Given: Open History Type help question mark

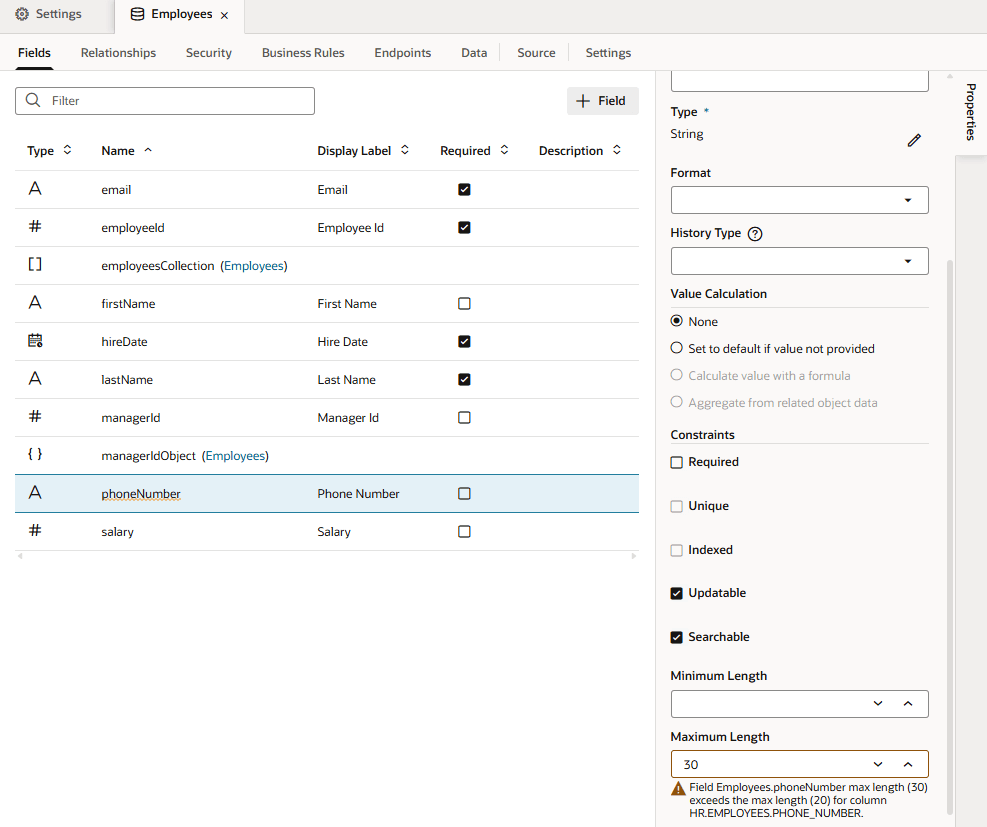Looking at the screenshot, I should coord(755,234).
